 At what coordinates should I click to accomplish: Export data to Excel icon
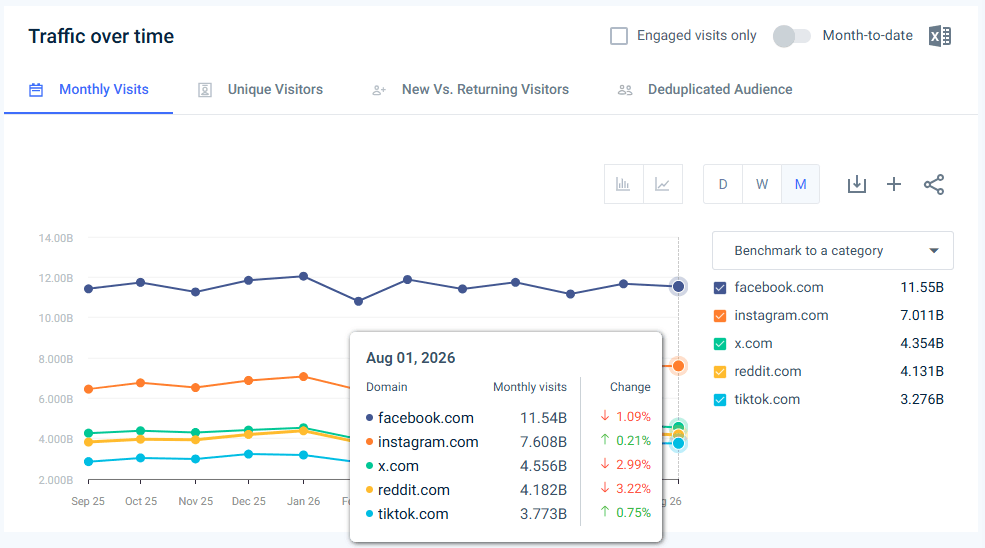coord(940,36)
